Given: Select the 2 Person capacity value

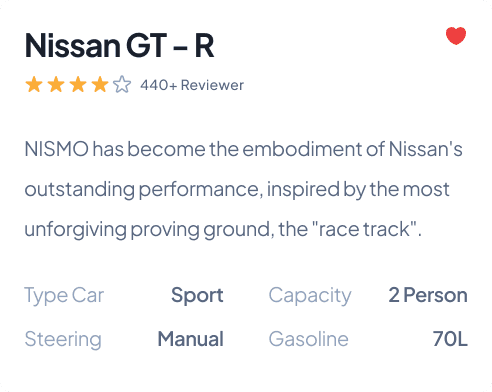Looking at the screenshot, I should click(x=428, y=295).
